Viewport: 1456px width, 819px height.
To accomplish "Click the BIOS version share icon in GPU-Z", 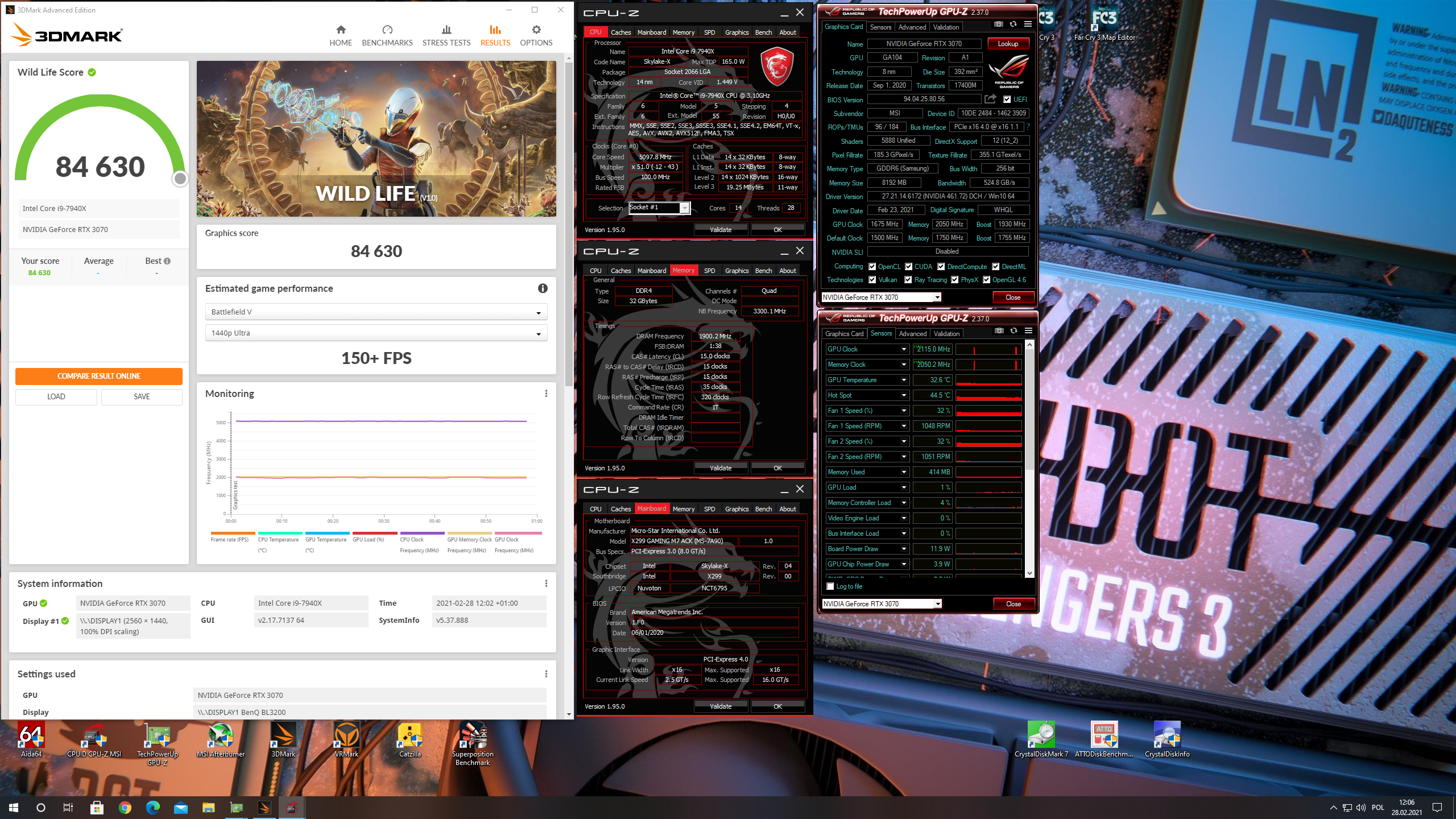I will (990, 99).
